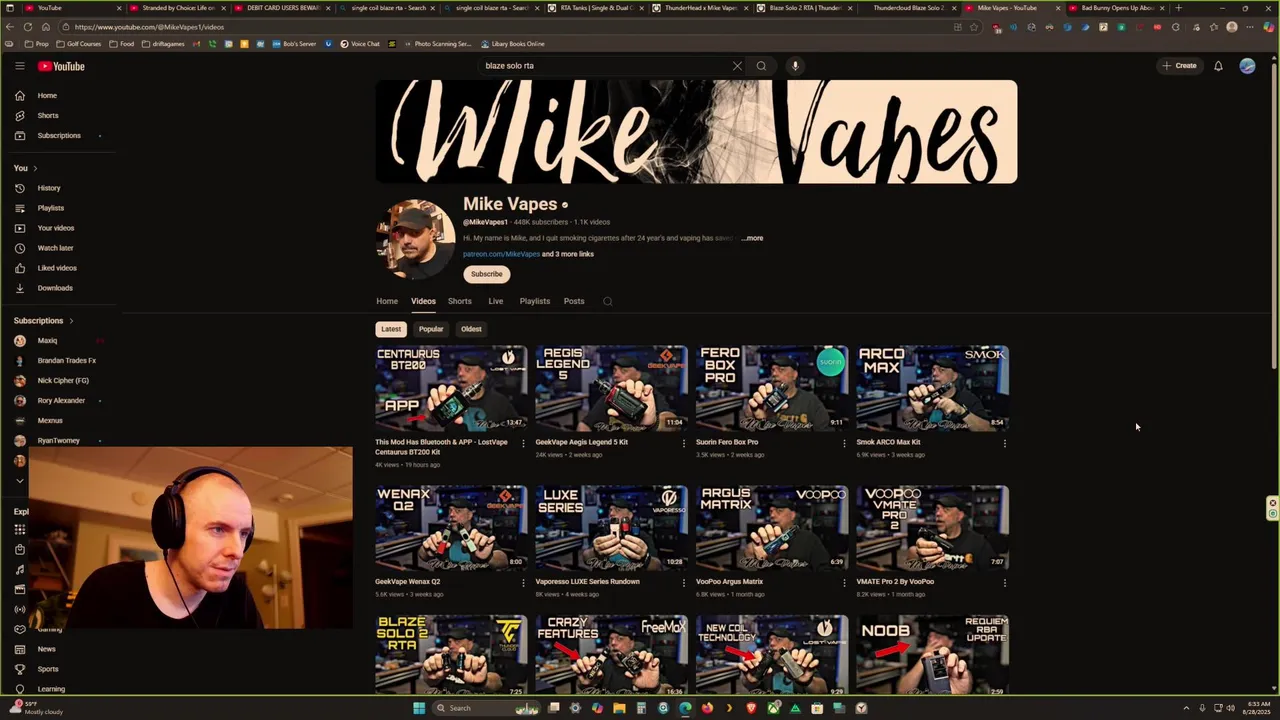Expand the You section
The width and height of the screenshot is (1280, 720).
tap(26, 168)
